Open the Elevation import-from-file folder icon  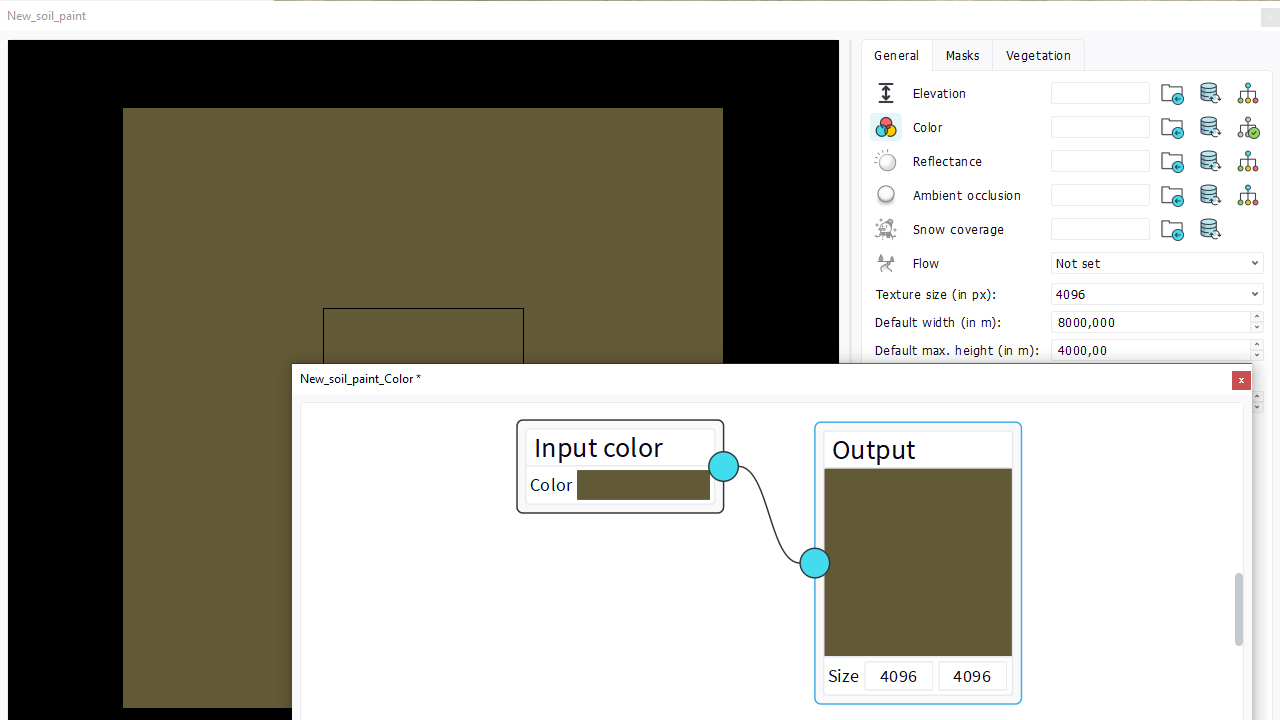pos(1172,94)
